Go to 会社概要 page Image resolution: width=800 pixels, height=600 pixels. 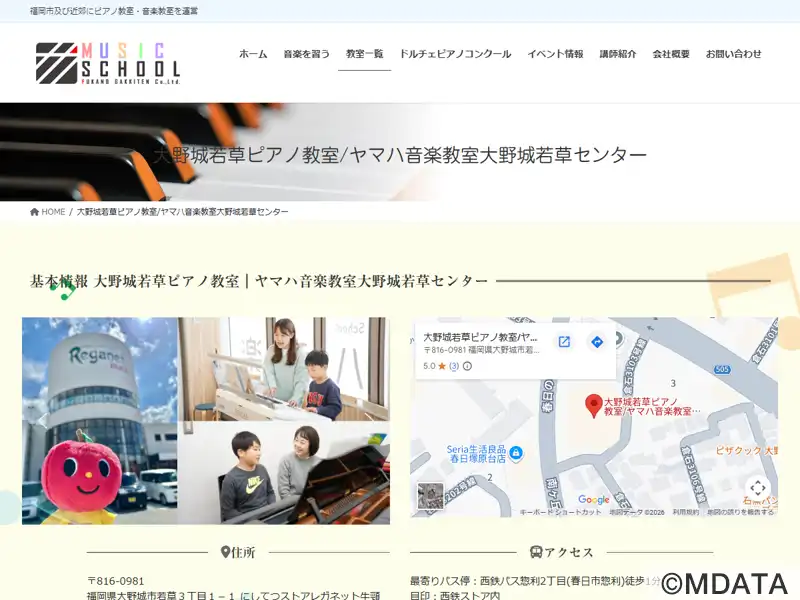tap(671, 54)
